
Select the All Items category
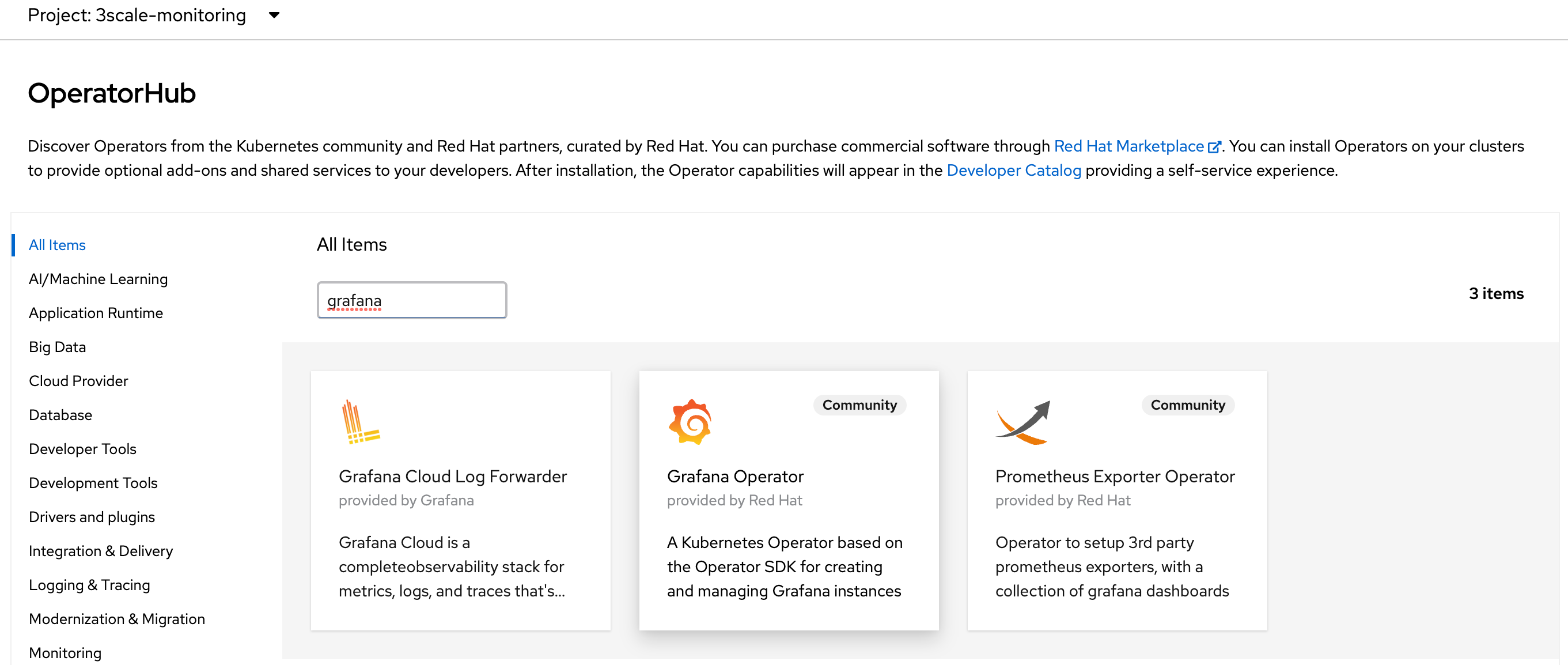click(x=57, y=245)
